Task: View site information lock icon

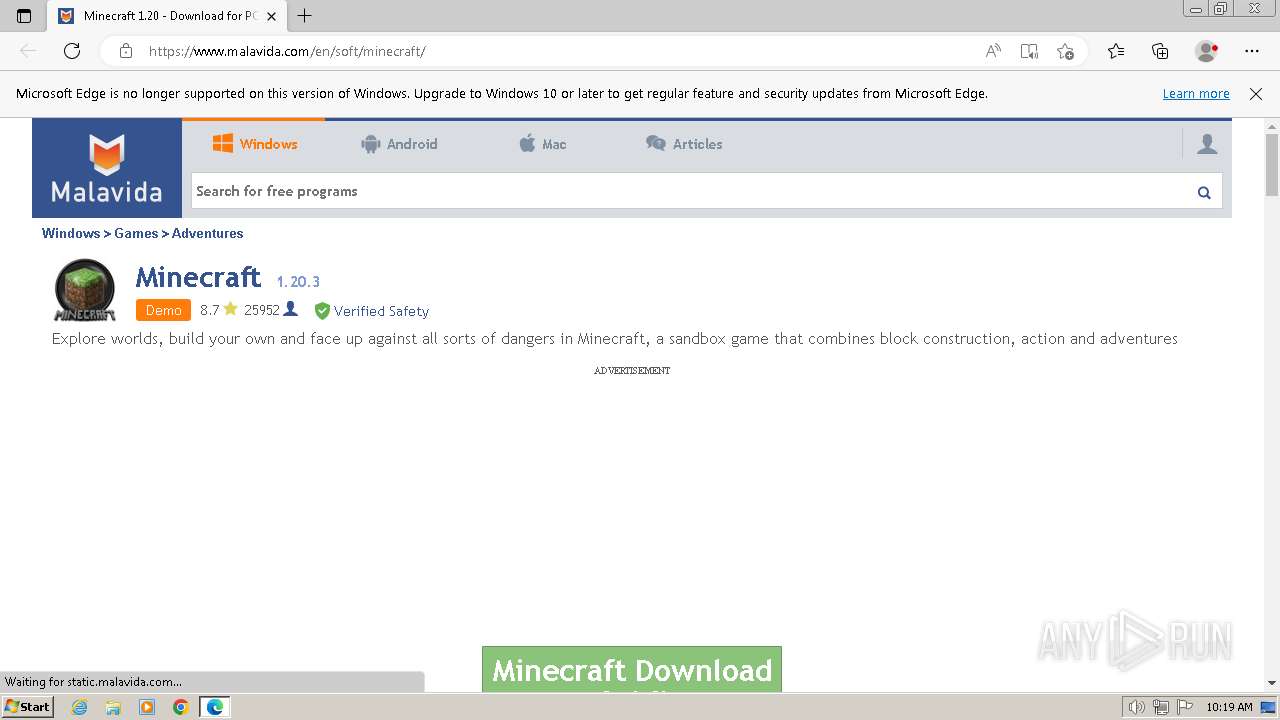Action: coord(125,51)
